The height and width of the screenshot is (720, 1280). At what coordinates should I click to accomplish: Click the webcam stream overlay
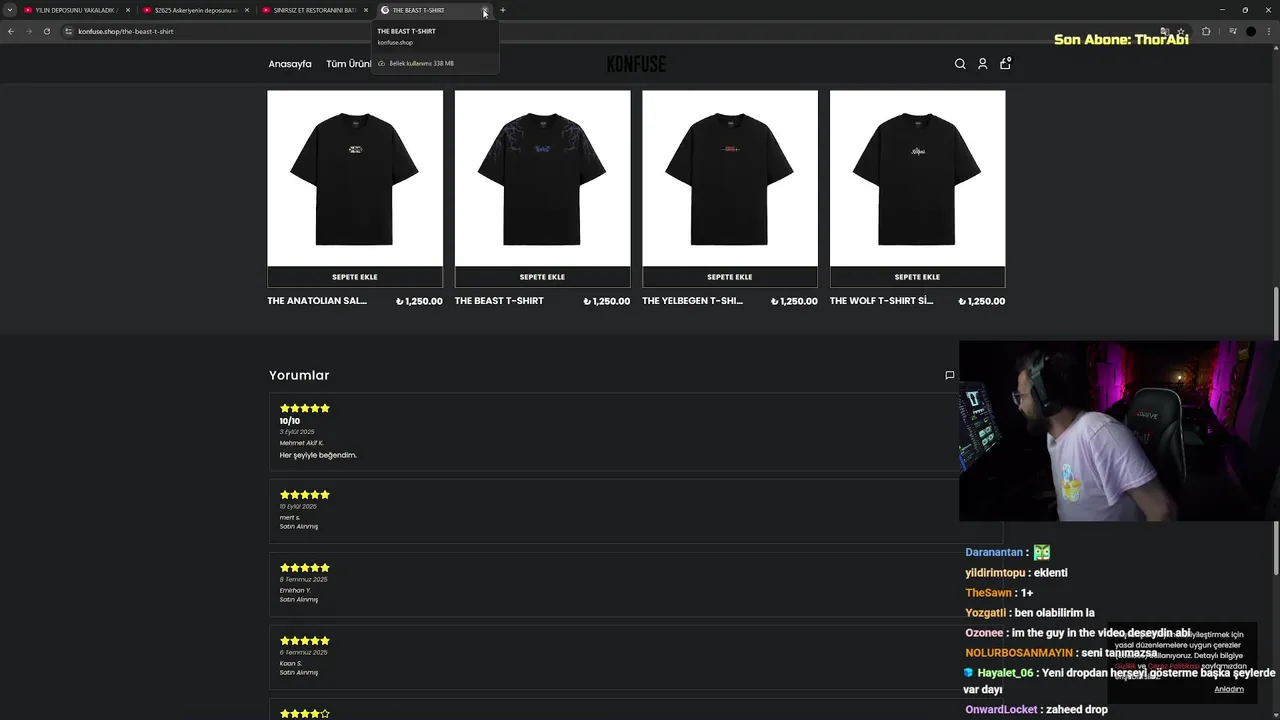coord(1119,431)
